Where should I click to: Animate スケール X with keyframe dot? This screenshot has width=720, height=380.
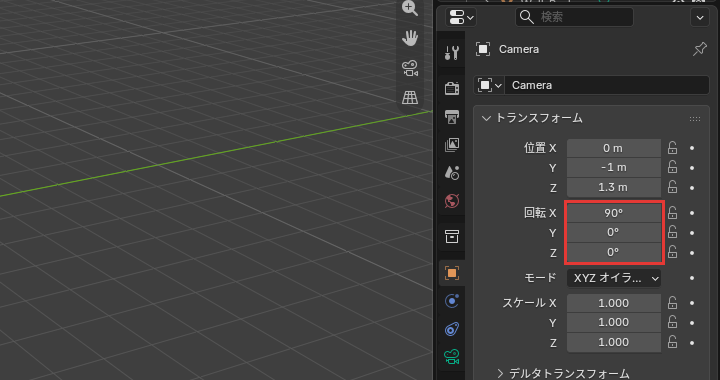pos(692,303)
